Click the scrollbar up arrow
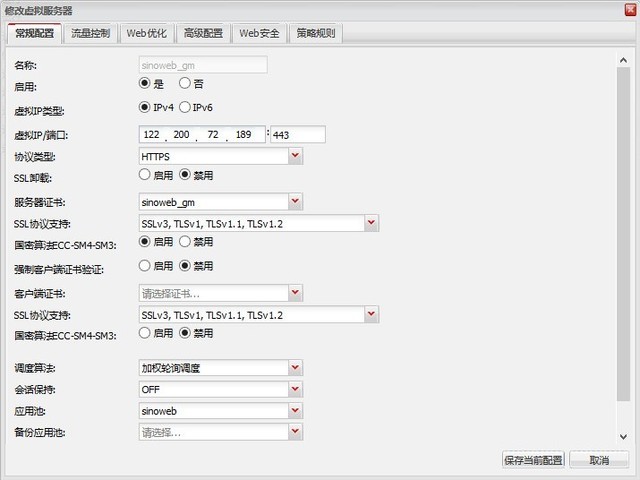Image resolution: width=640 pixels, height=480 pixels. (x=623, y=60)
